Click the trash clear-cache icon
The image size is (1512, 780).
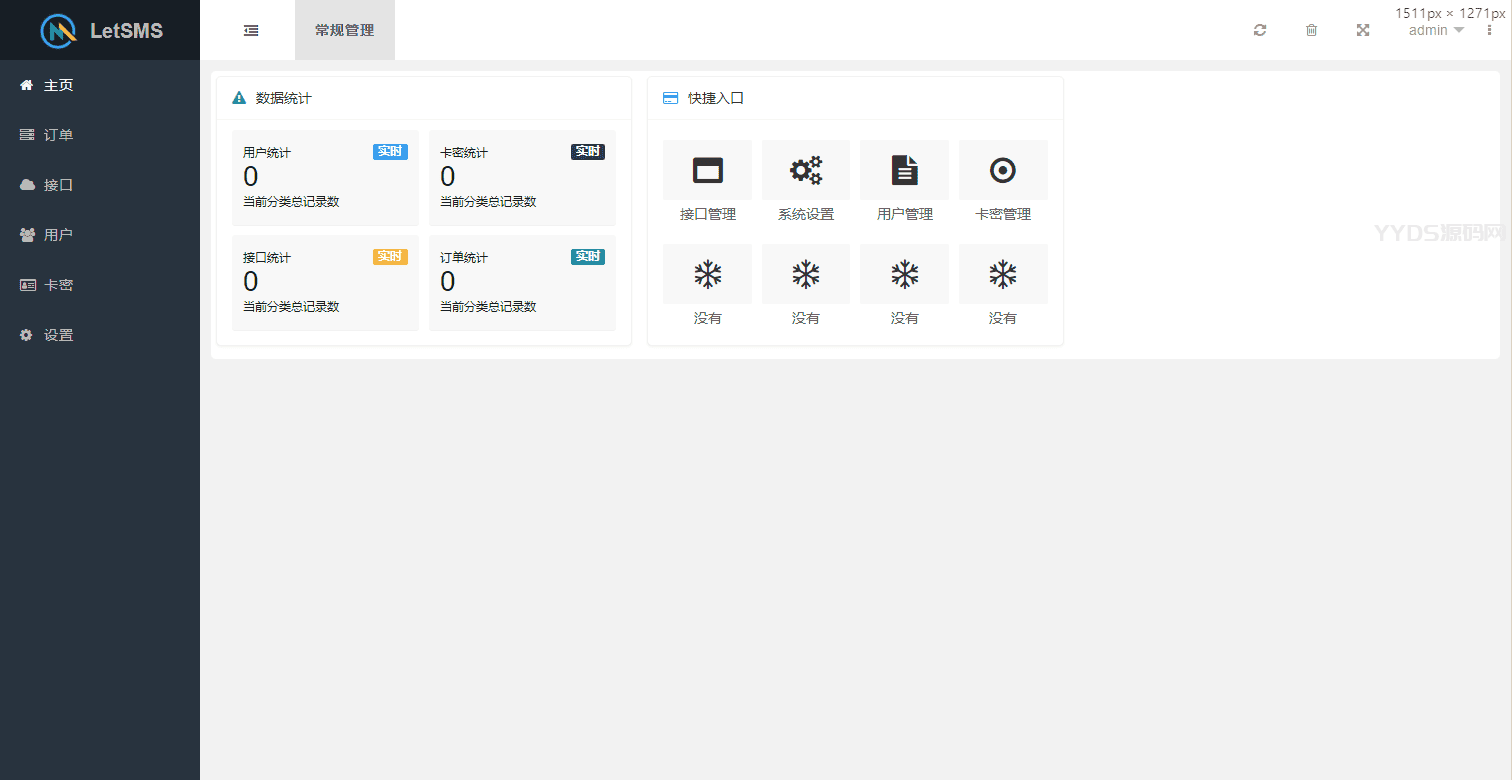1311,30
